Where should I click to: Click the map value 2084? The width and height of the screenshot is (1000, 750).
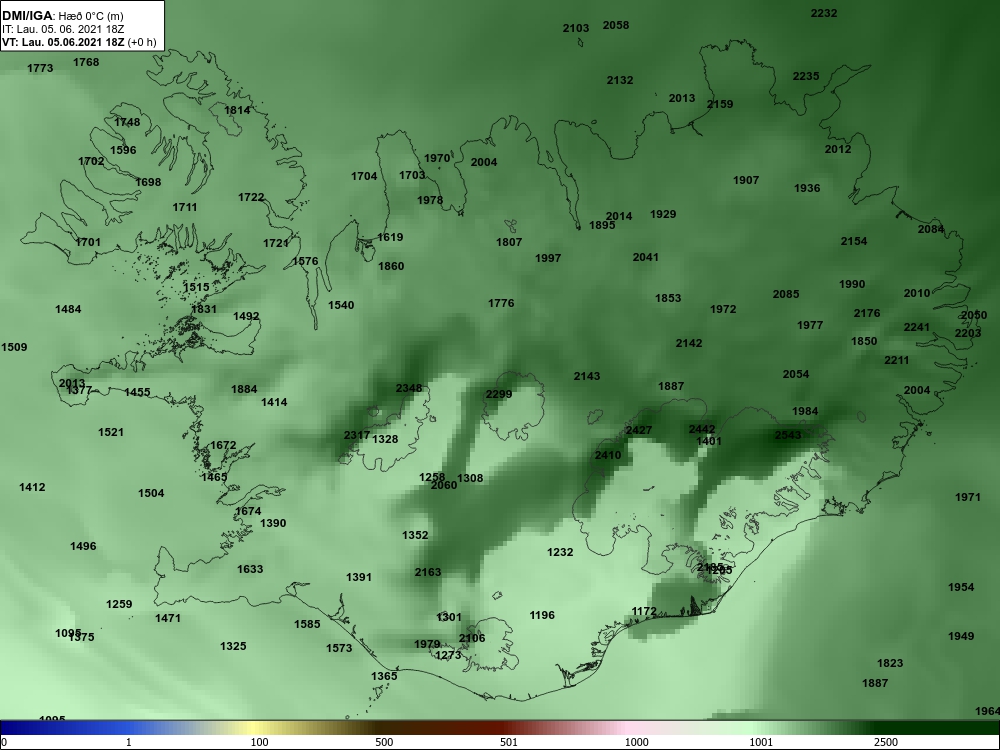(x=931, y=230)
